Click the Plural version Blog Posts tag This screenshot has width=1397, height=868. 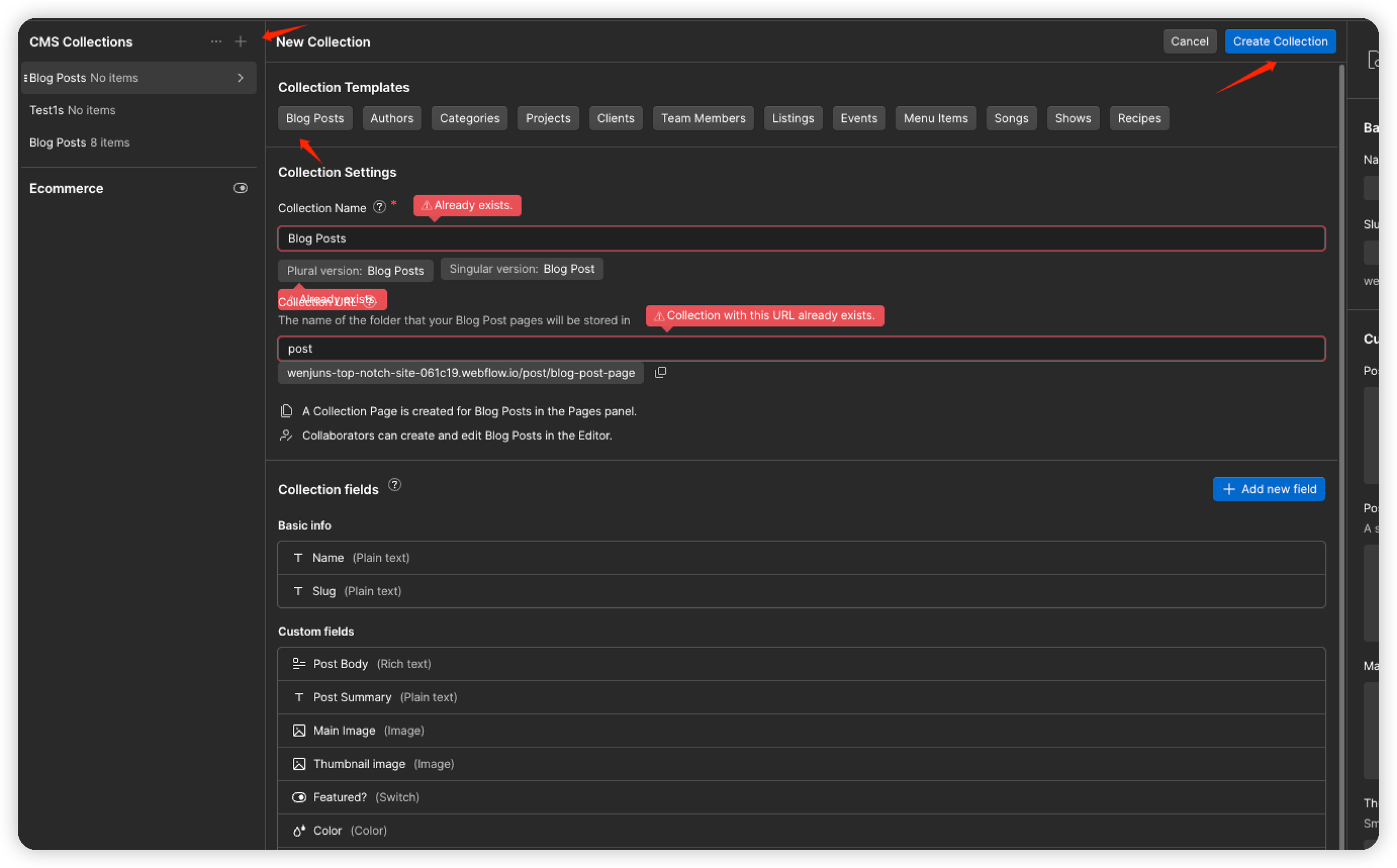pyautogui.click(x=355, y=270)
